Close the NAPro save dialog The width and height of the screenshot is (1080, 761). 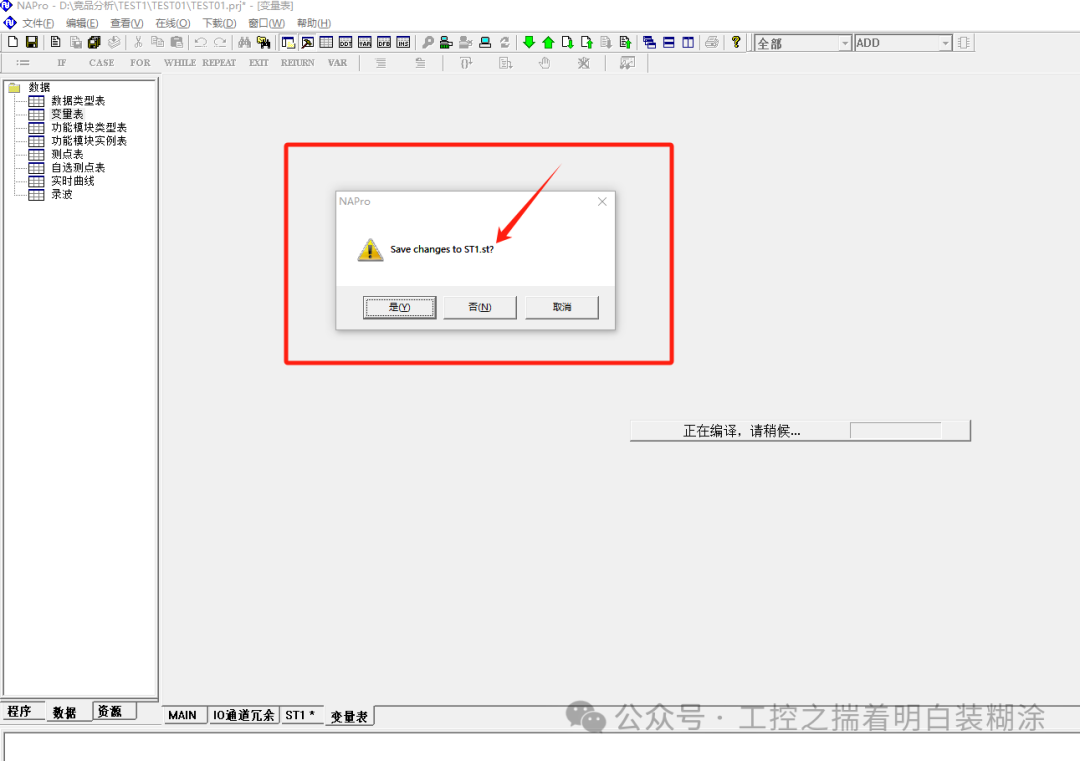point(602,202)
